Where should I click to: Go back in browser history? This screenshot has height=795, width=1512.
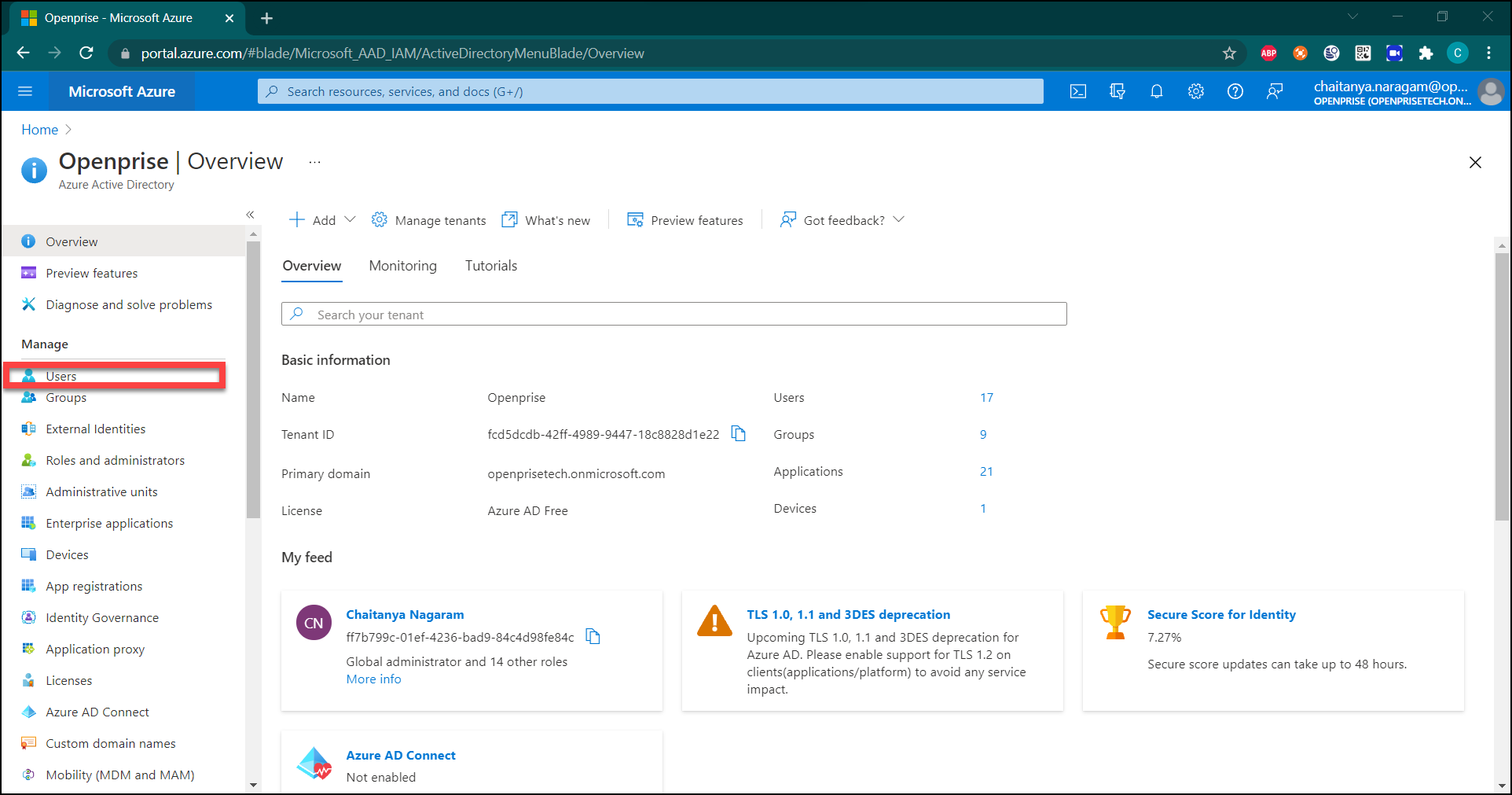[x=24, y=53]
